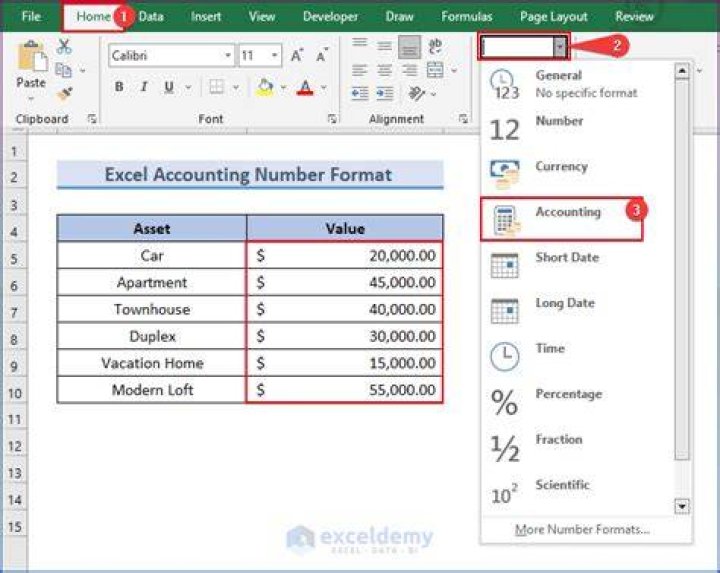Switch to the Formulas tab
The height and width of the screenshot is (573, 720).
[x=467, y=17]
